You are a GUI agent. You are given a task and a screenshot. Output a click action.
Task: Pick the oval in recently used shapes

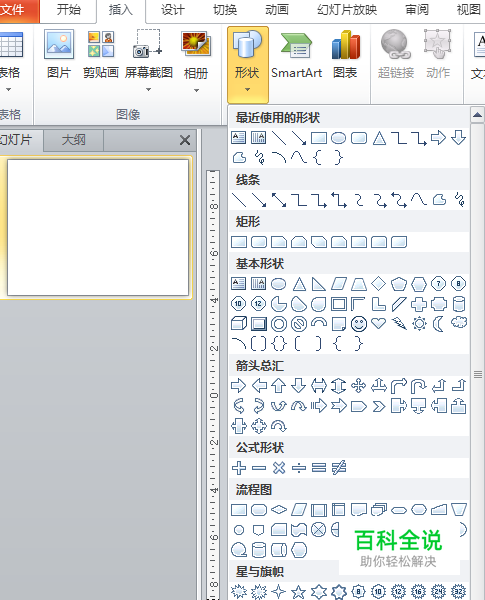pos(338,138)
